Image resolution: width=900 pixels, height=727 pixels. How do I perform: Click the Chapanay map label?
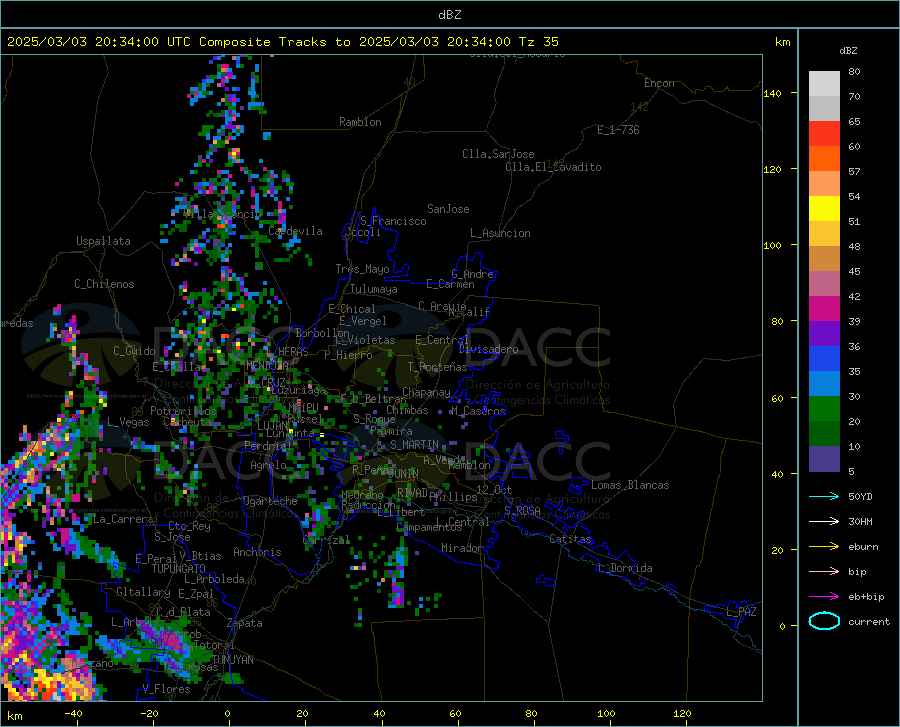pyautogui.click(x=426, y=392)
